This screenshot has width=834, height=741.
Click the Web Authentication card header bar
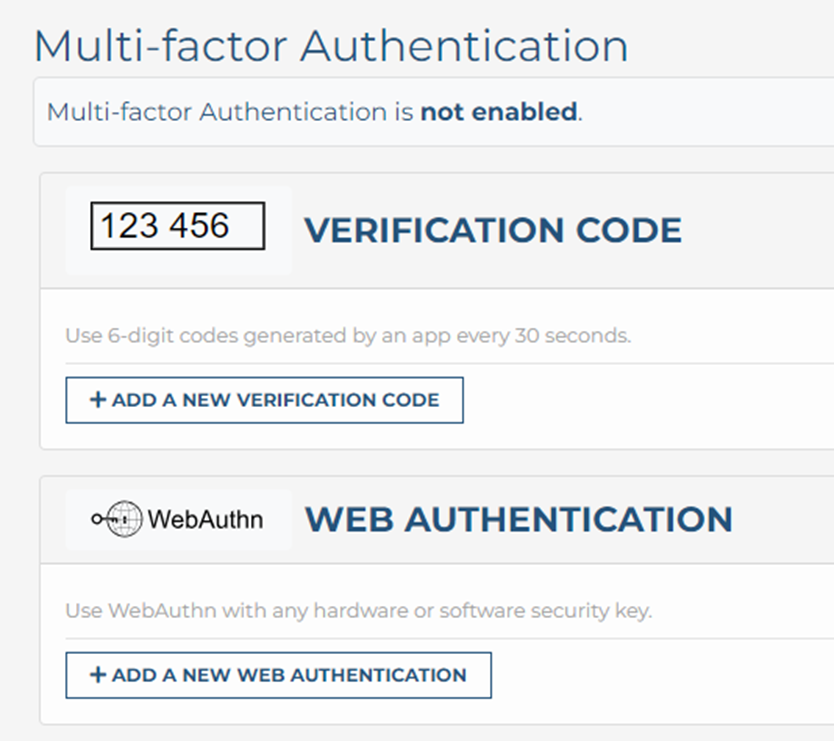(x=785, y=519)
